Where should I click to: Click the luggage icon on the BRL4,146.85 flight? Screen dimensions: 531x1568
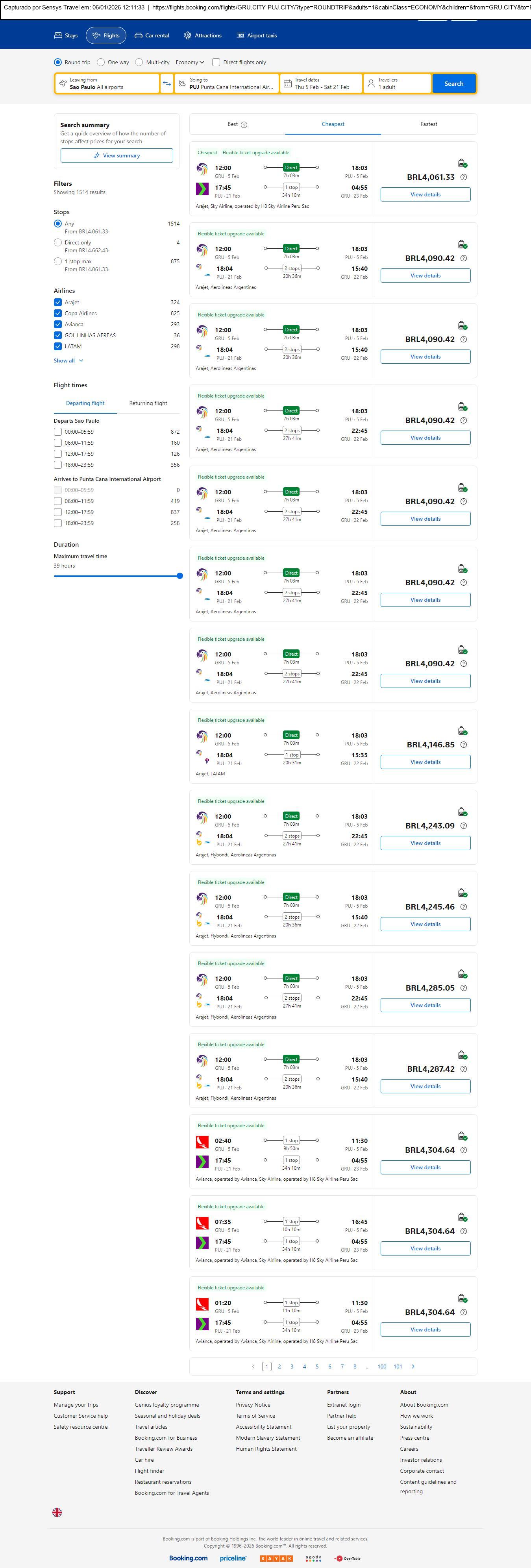coord(462,730)
